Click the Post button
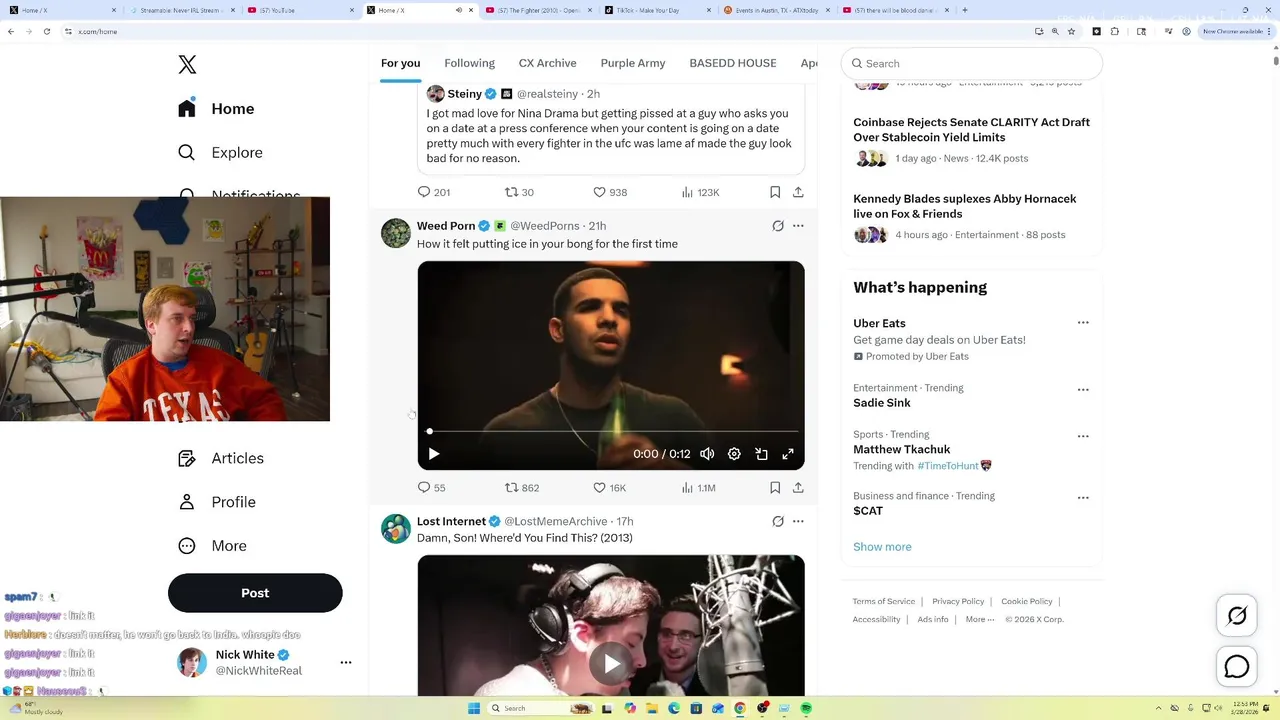 pyautogui.click(x=255, y=593)
